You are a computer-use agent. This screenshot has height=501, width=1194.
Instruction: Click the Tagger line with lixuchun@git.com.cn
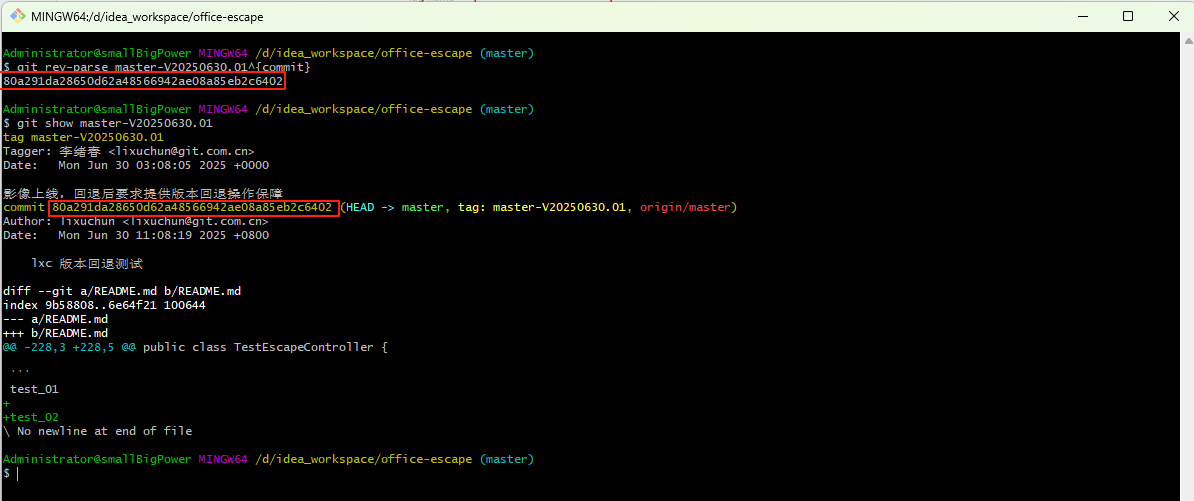pyautogui.click(x=129, y=151)
